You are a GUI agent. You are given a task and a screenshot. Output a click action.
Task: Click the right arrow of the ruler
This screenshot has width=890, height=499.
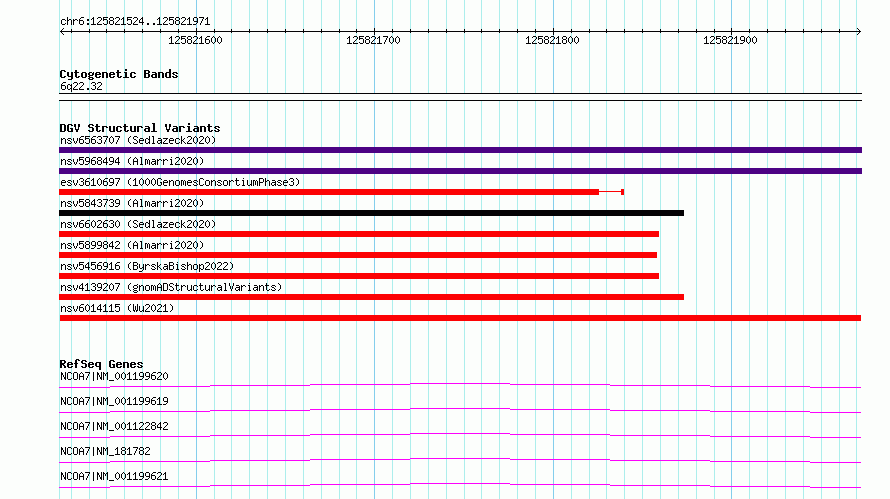(858, 31)
